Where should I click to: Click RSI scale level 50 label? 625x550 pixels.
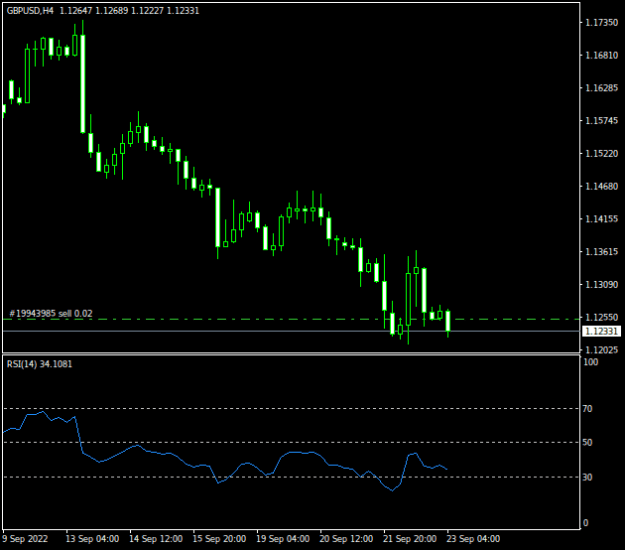pos(587,442)
